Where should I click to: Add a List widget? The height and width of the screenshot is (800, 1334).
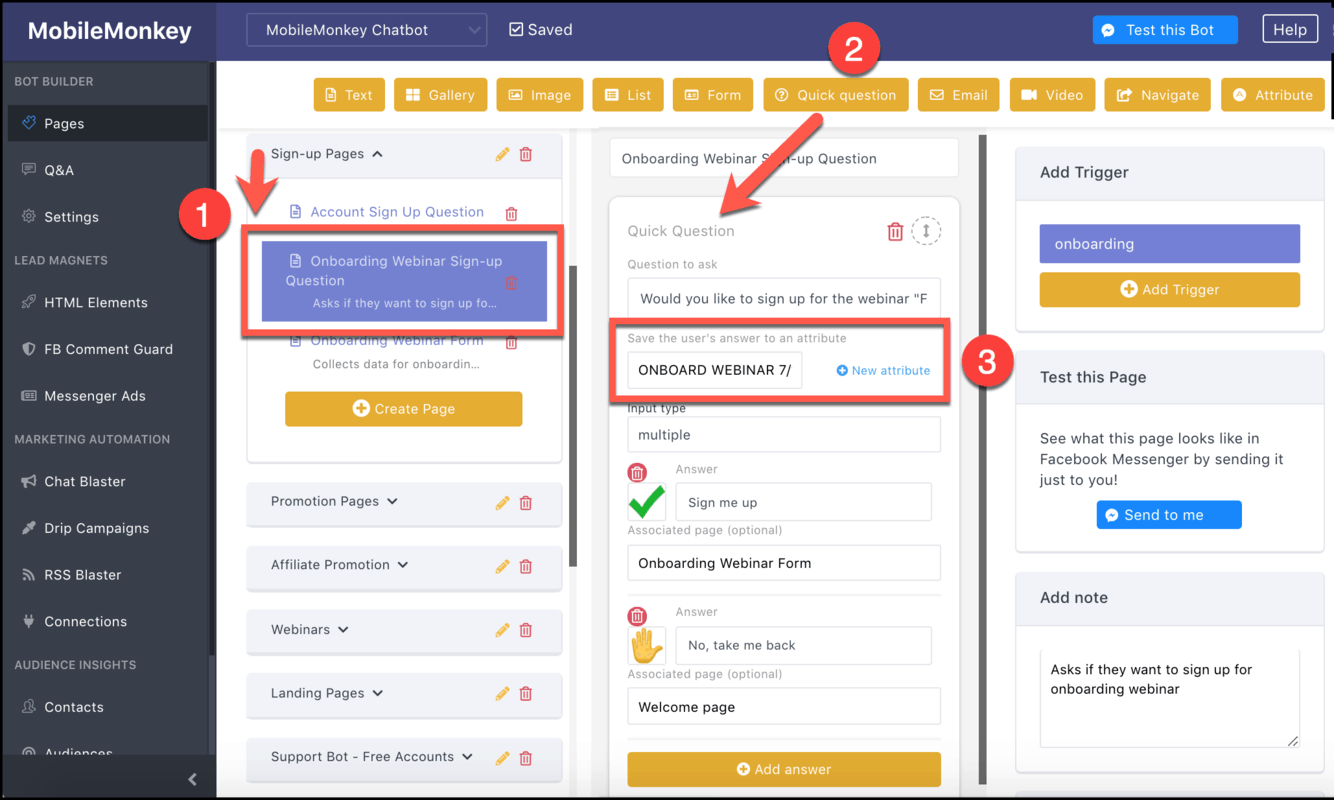[x=627, y=95]
